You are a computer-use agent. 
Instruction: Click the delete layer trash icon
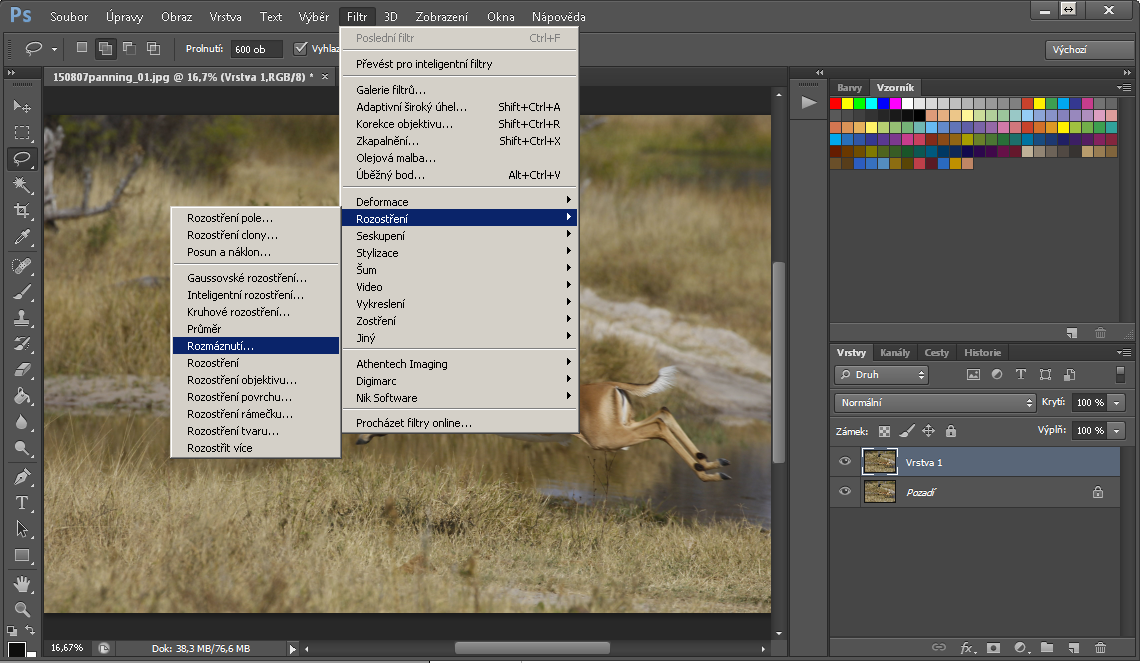pyautogui.click(x=1100, y=648)
